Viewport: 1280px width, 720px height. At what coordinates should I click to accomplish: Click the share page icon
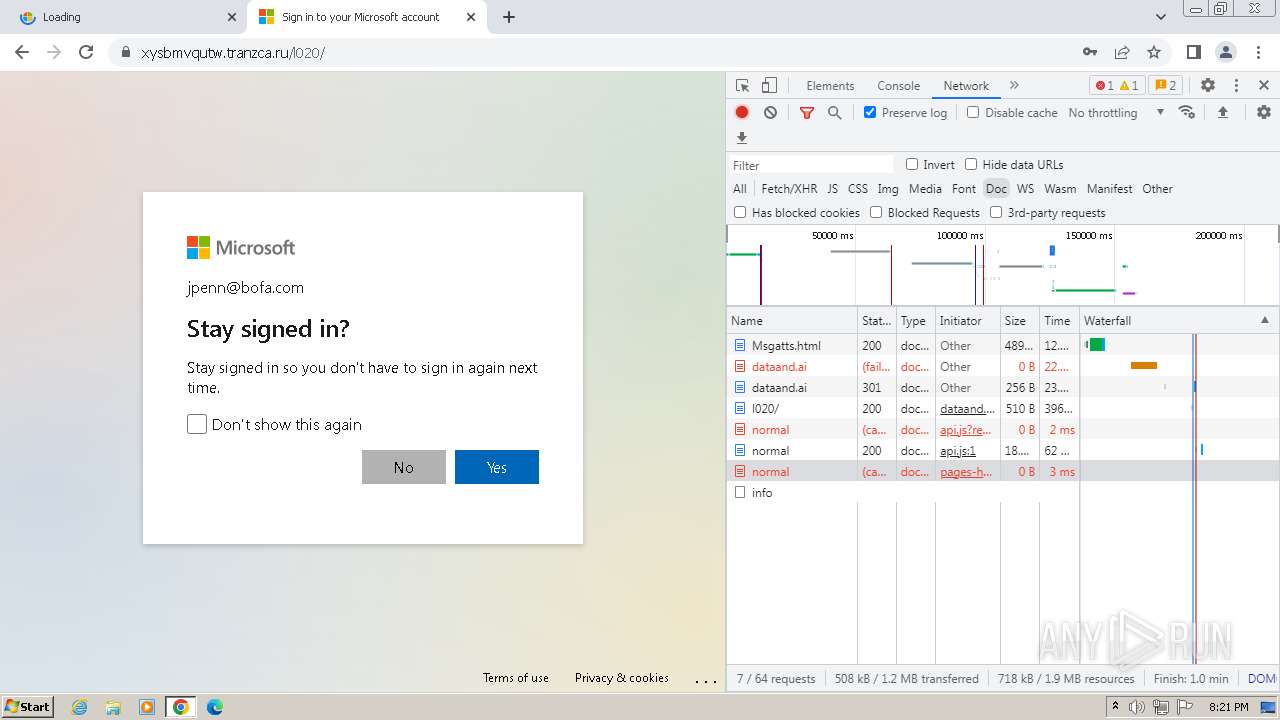pos(1122,52)
